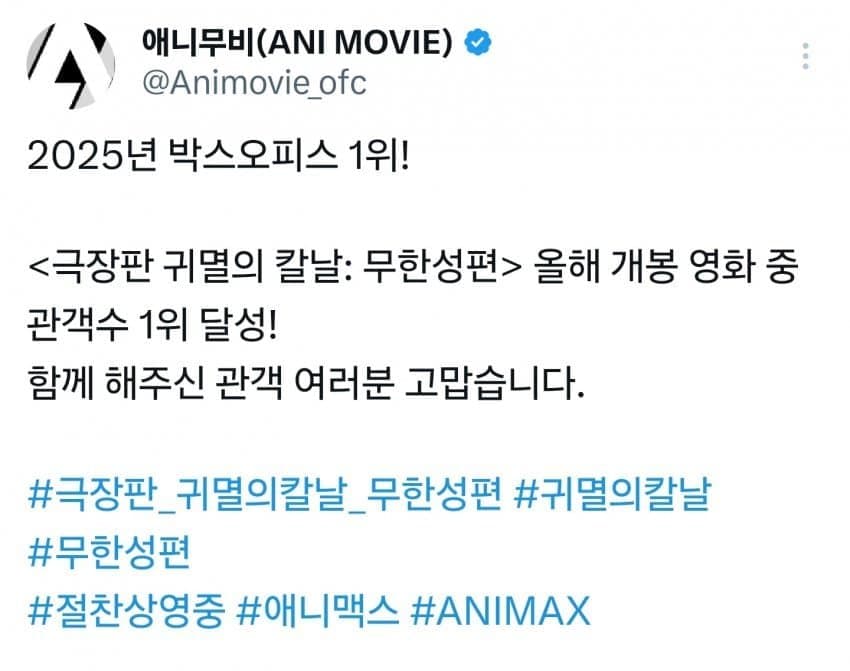Click the (ANI MOVIE) part of the name
The width and height of the screenshot is (850, 671).
353,43
